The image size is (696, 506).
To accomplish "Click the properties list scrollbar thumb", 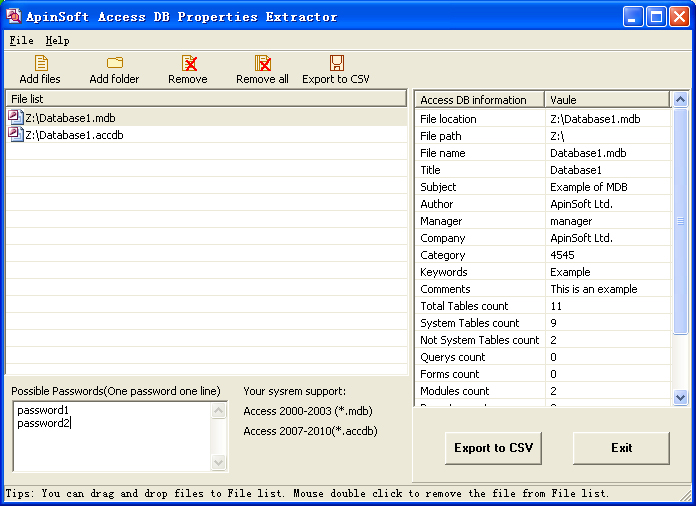I will pos(681,221).
